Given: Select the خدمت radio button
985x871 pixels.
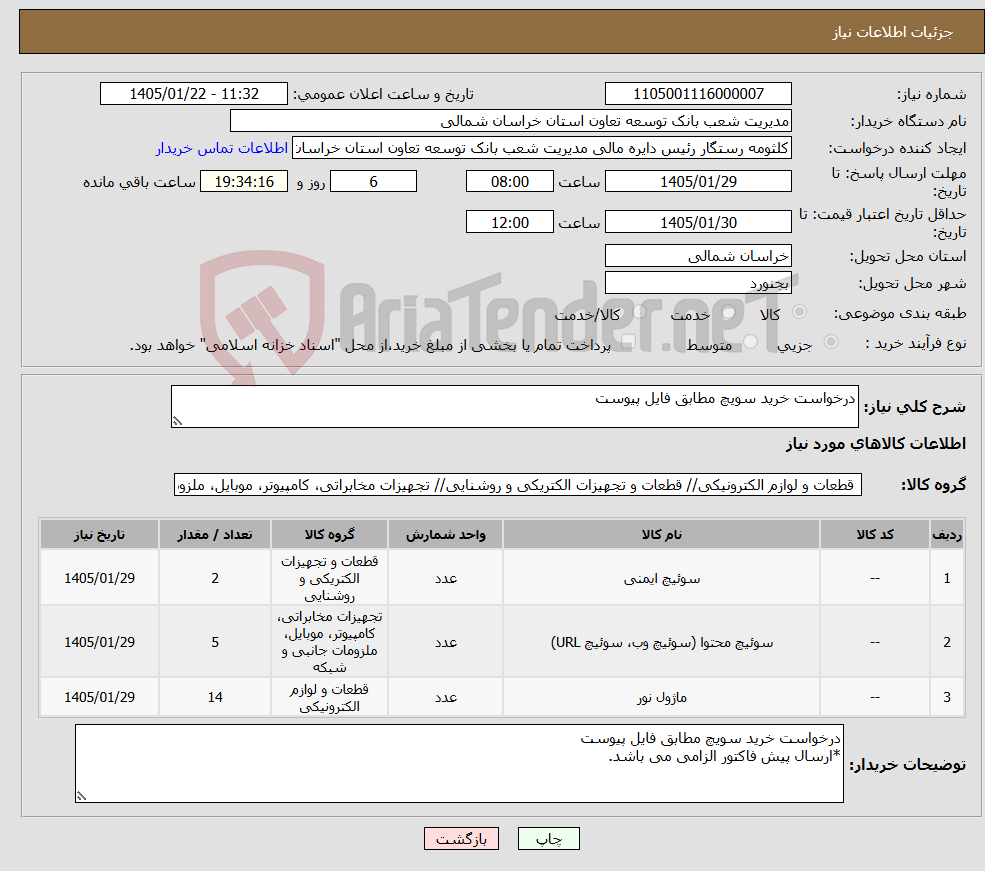Looking at the screenshot, I should (729, 312).
